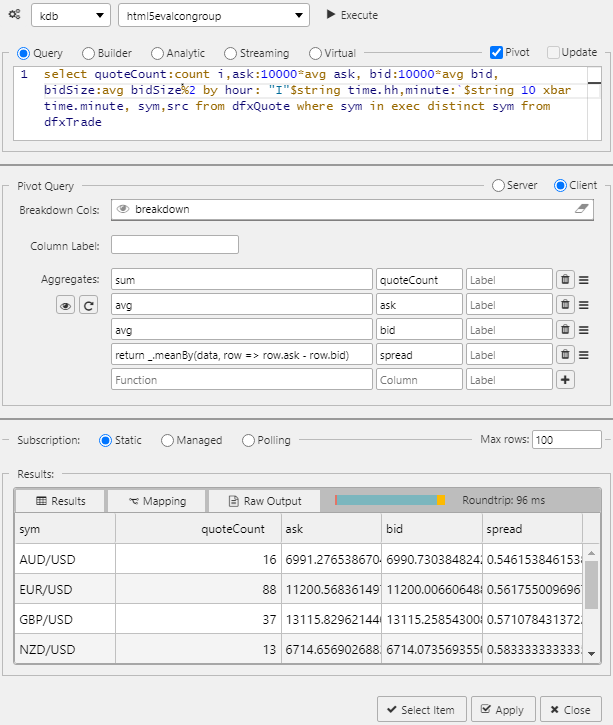This screenshot has width=613, height=725.
Task: Open the kdb connection type dropdown
Action: click(x=71, y=15)
